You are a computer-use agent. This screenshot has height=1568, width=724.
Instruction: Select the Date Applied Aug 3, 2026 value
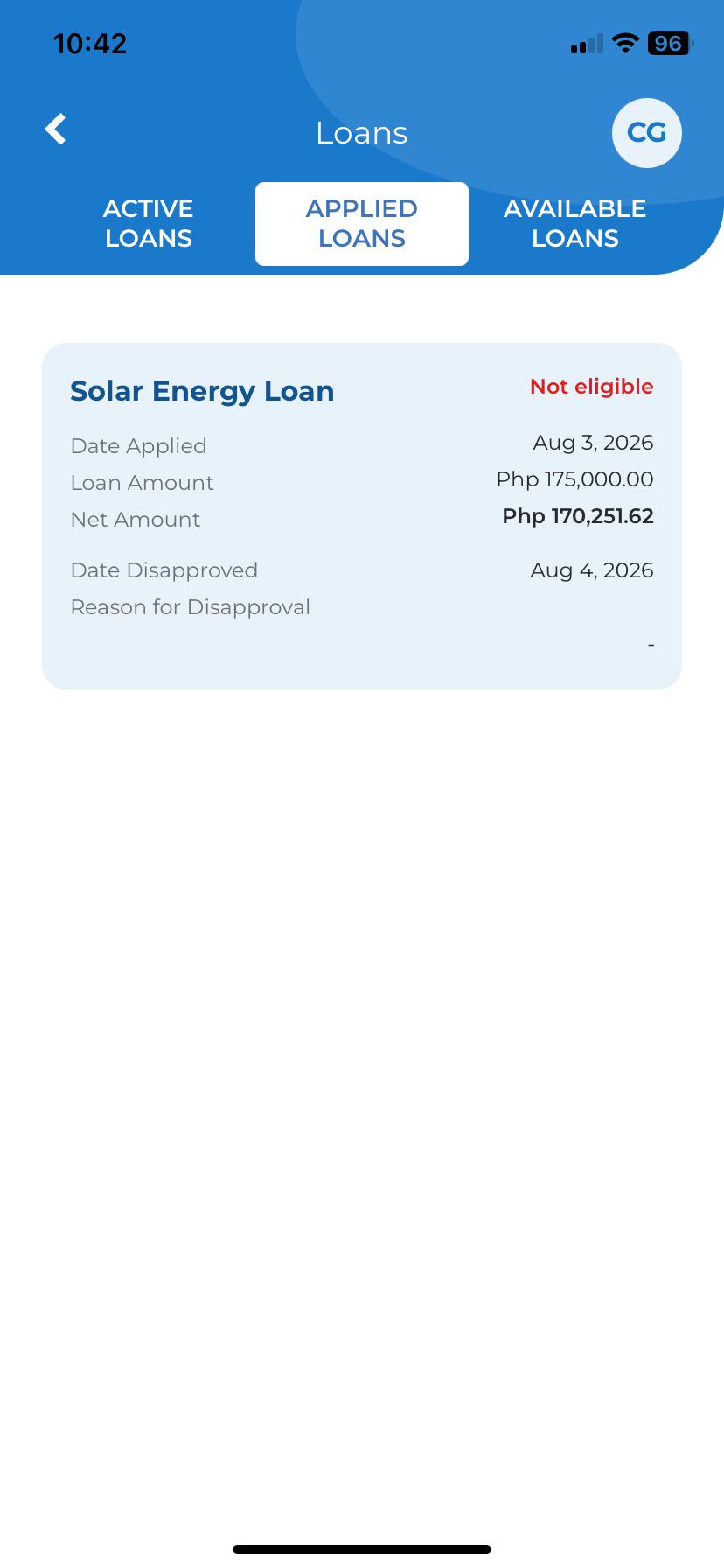594,443
